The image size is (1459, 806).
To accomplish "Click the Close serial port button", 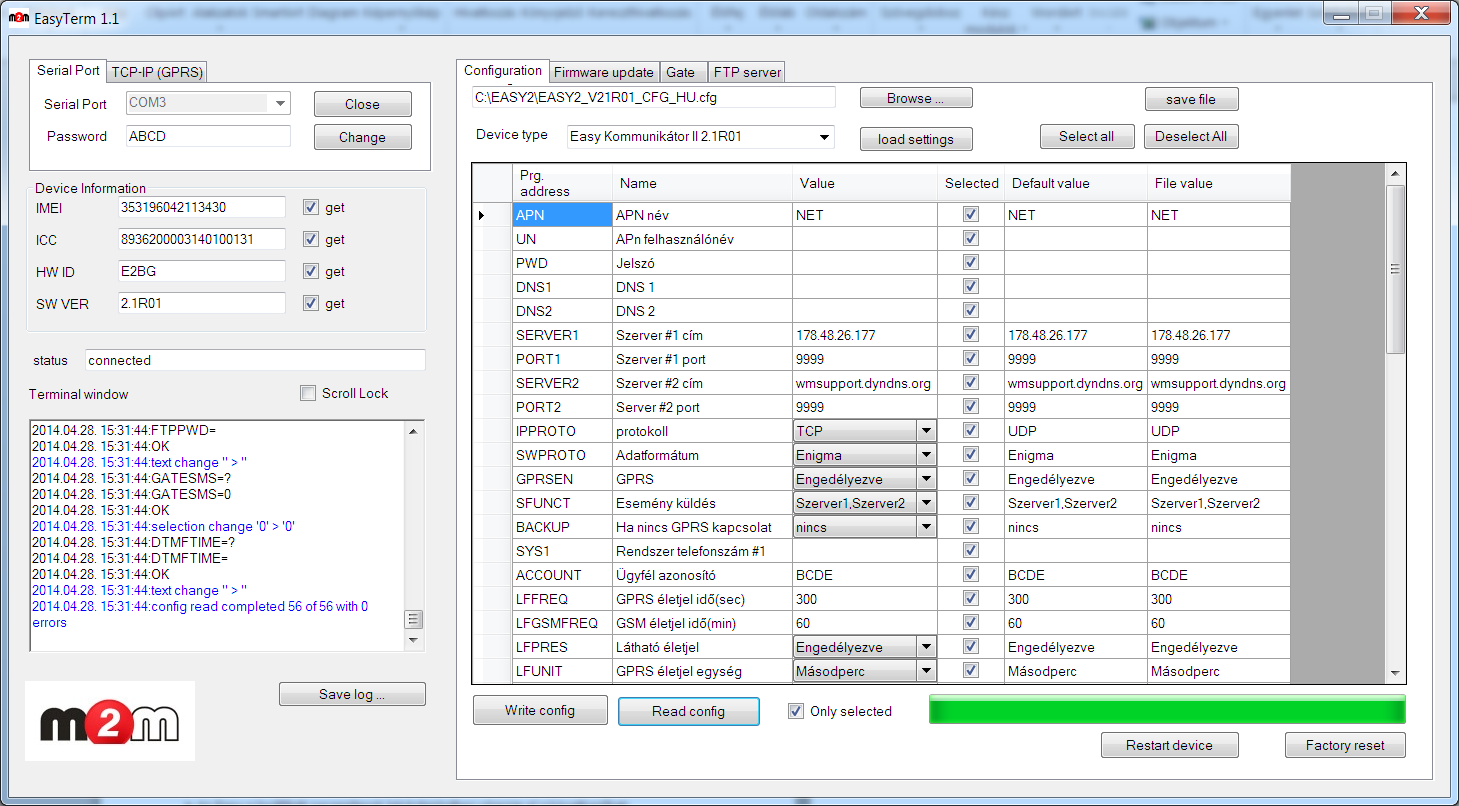I will [x=362, y=104].
